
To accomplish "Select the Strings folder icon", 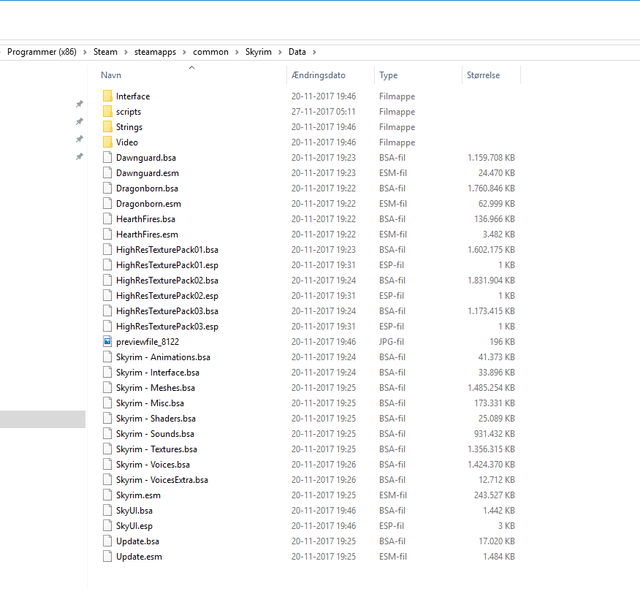I will click(107, 127).
